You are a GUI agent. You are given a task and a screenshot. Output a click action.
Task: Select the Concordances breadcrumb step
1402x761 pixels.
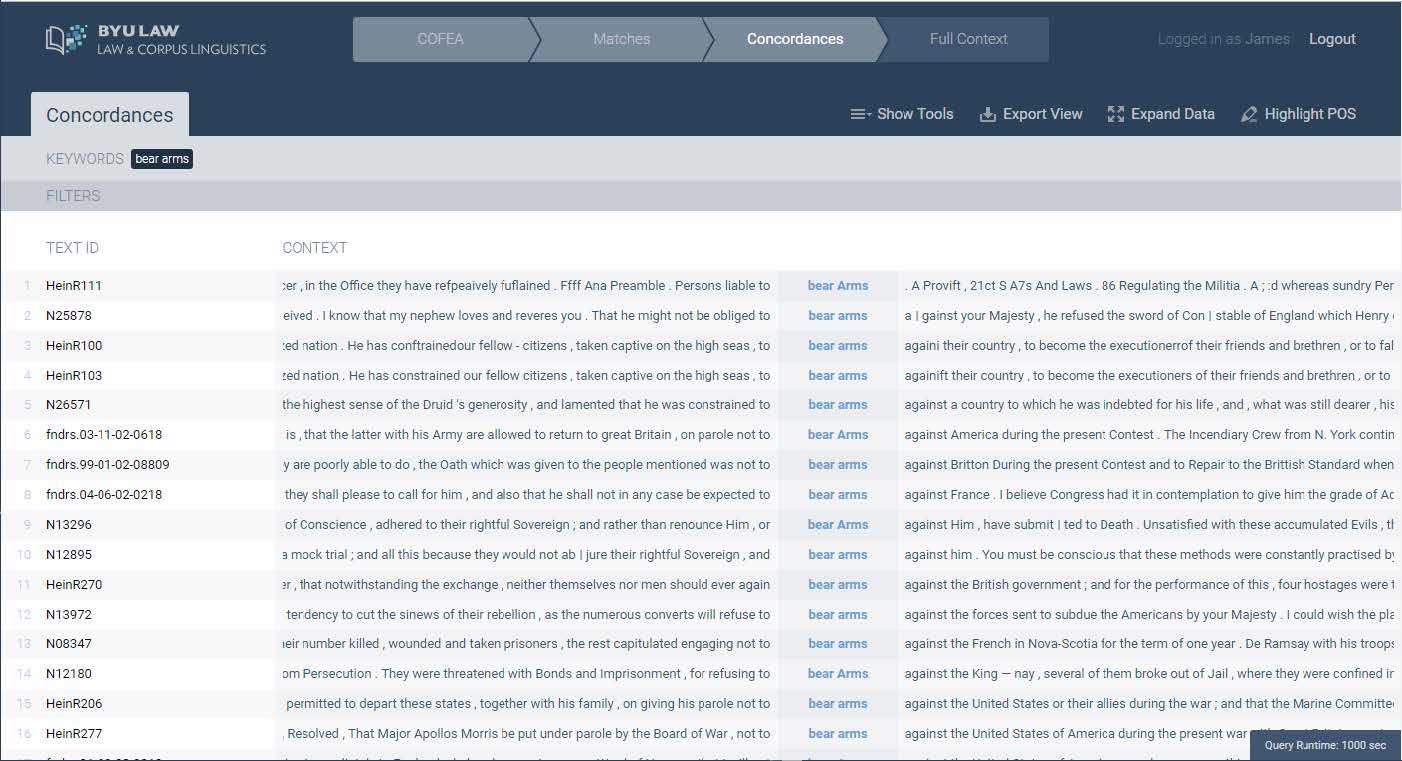point(795,39)
